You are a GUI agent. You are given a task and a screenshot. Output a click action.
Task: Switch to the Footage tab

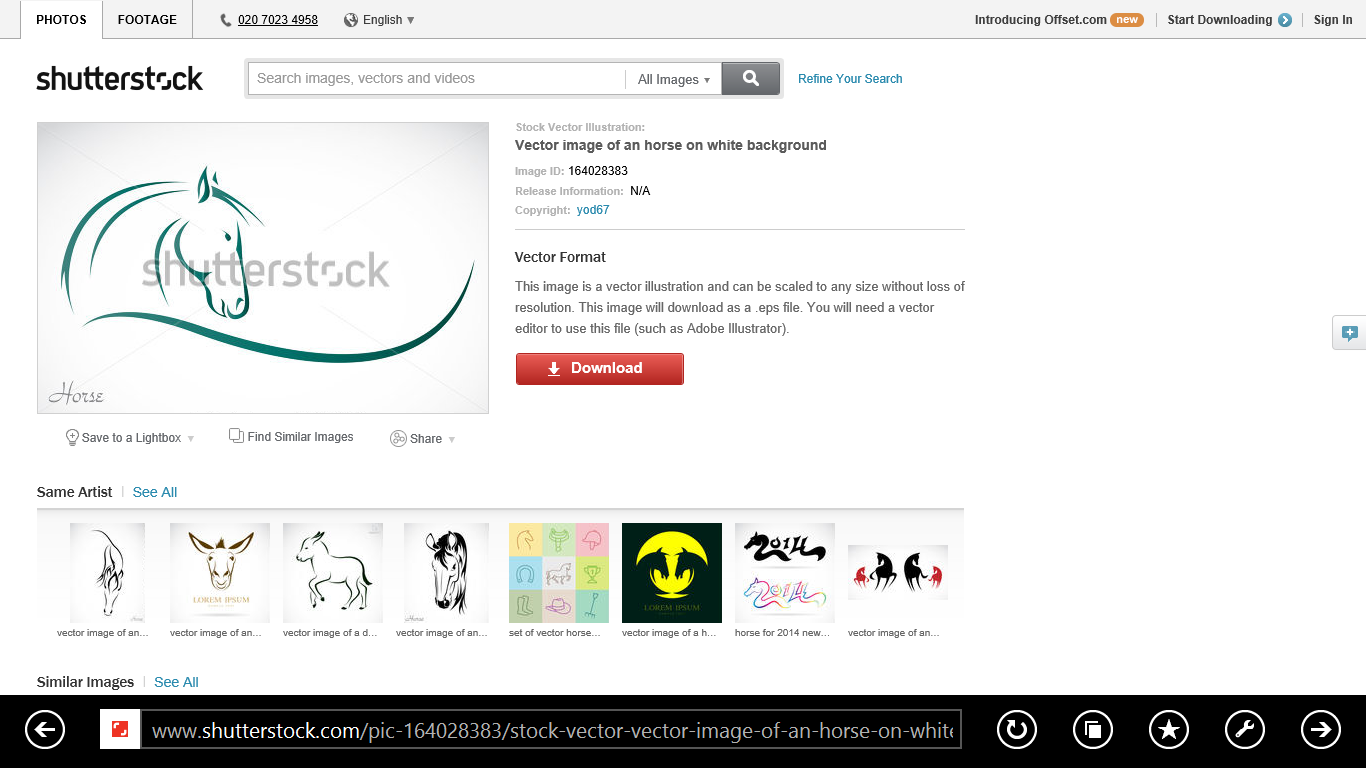point(147,20)
